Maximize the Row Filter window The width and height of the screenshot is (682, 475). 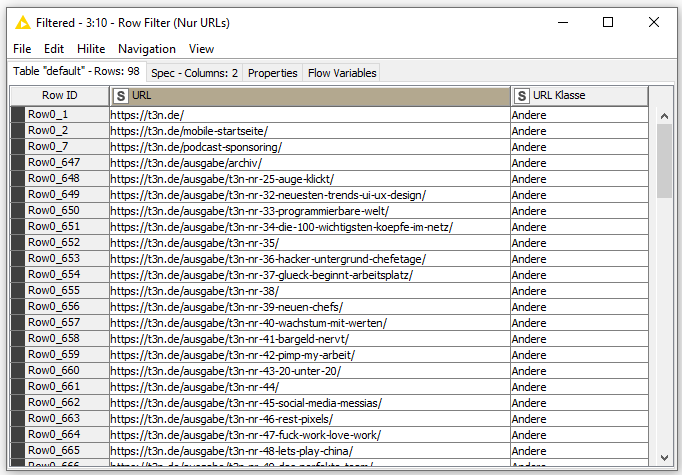[x=608, y=22]
